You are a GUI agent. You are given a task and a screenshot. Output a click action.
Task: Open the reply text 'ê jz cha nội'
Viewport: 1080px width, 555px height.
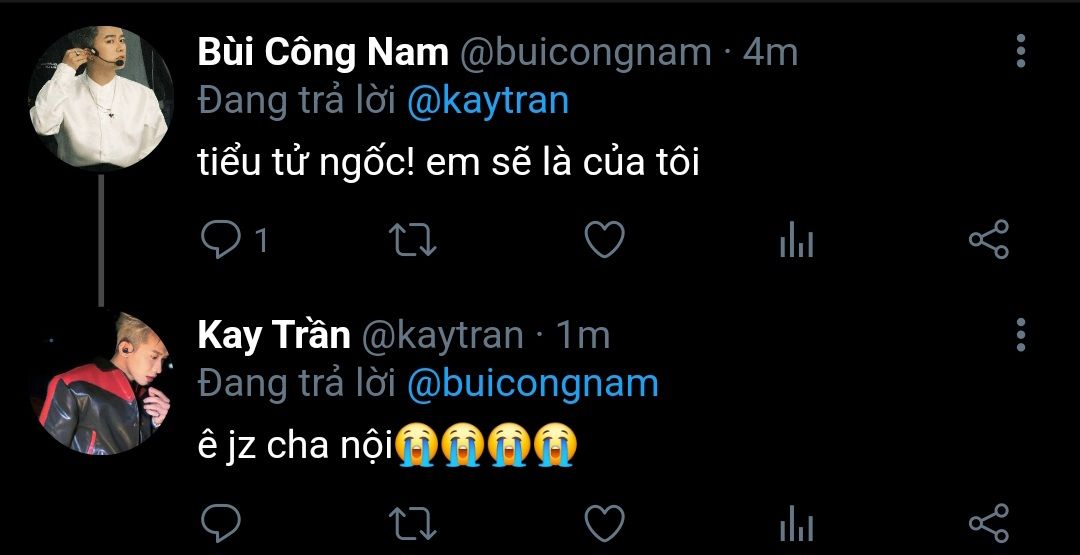click(295, 447)
